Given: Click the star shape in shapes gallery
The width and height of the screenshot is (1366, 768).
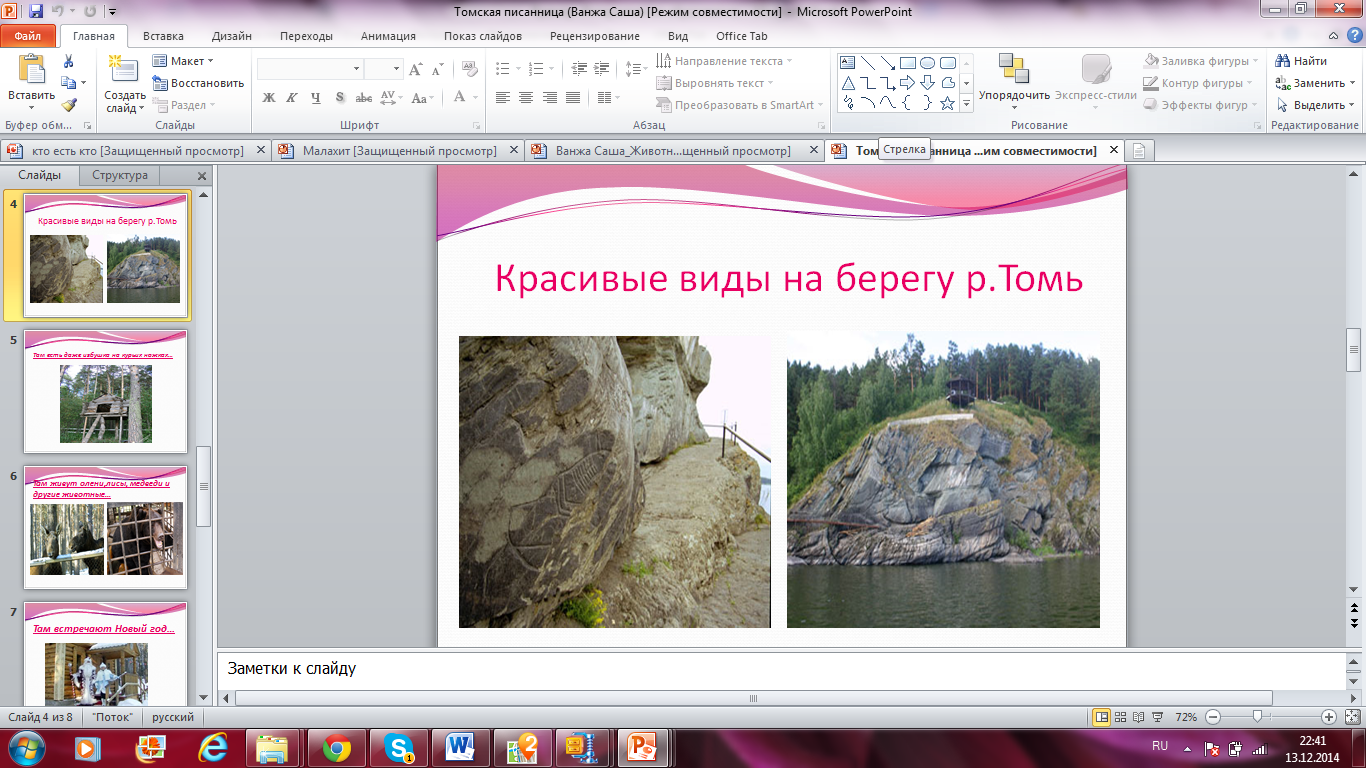Looking at the screenshot, I should (947, 103).
